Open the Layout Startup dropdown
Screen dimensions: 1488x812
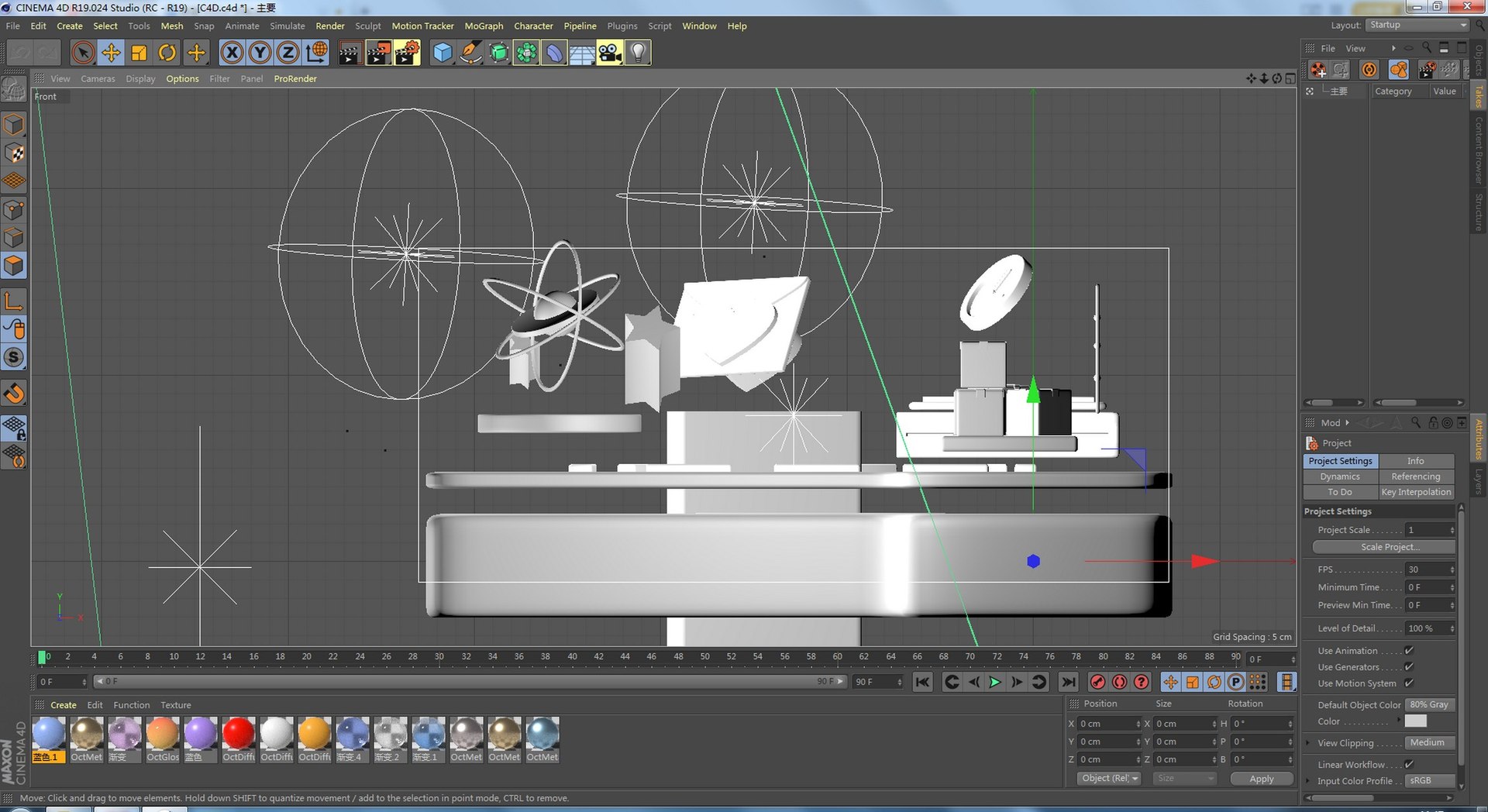tap(1417, 26)
